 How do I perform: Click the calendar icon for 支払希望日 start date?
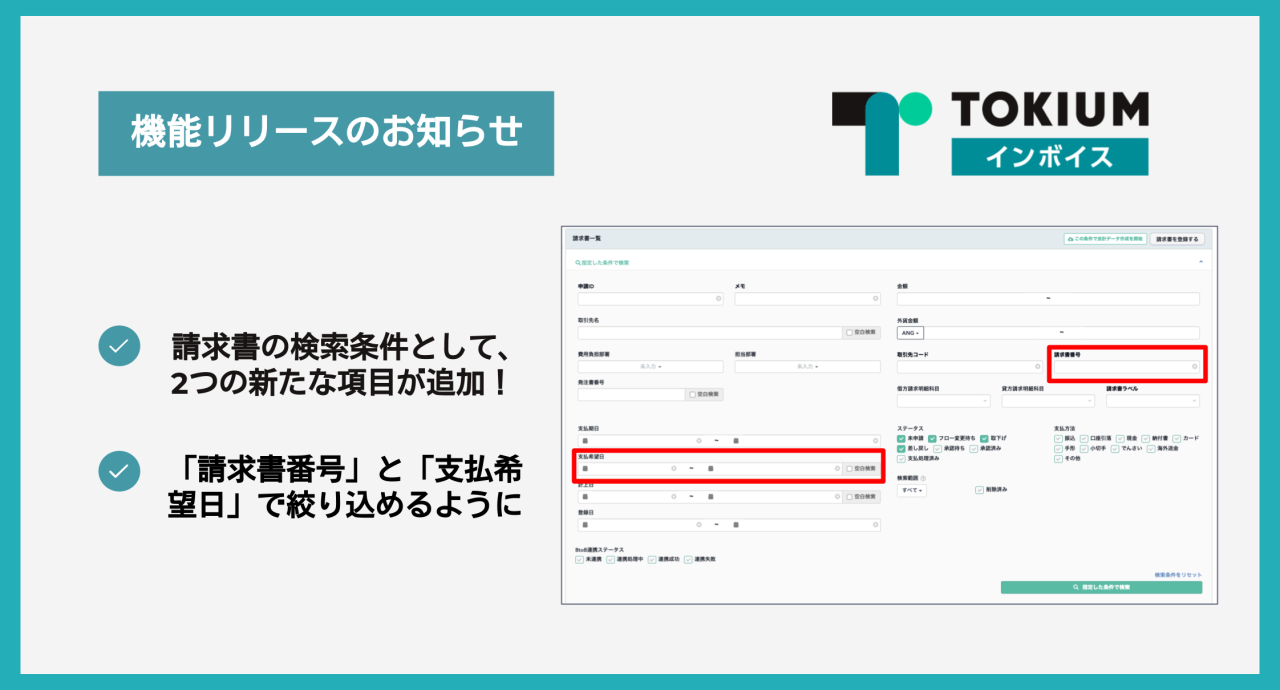tap(585, 468)
